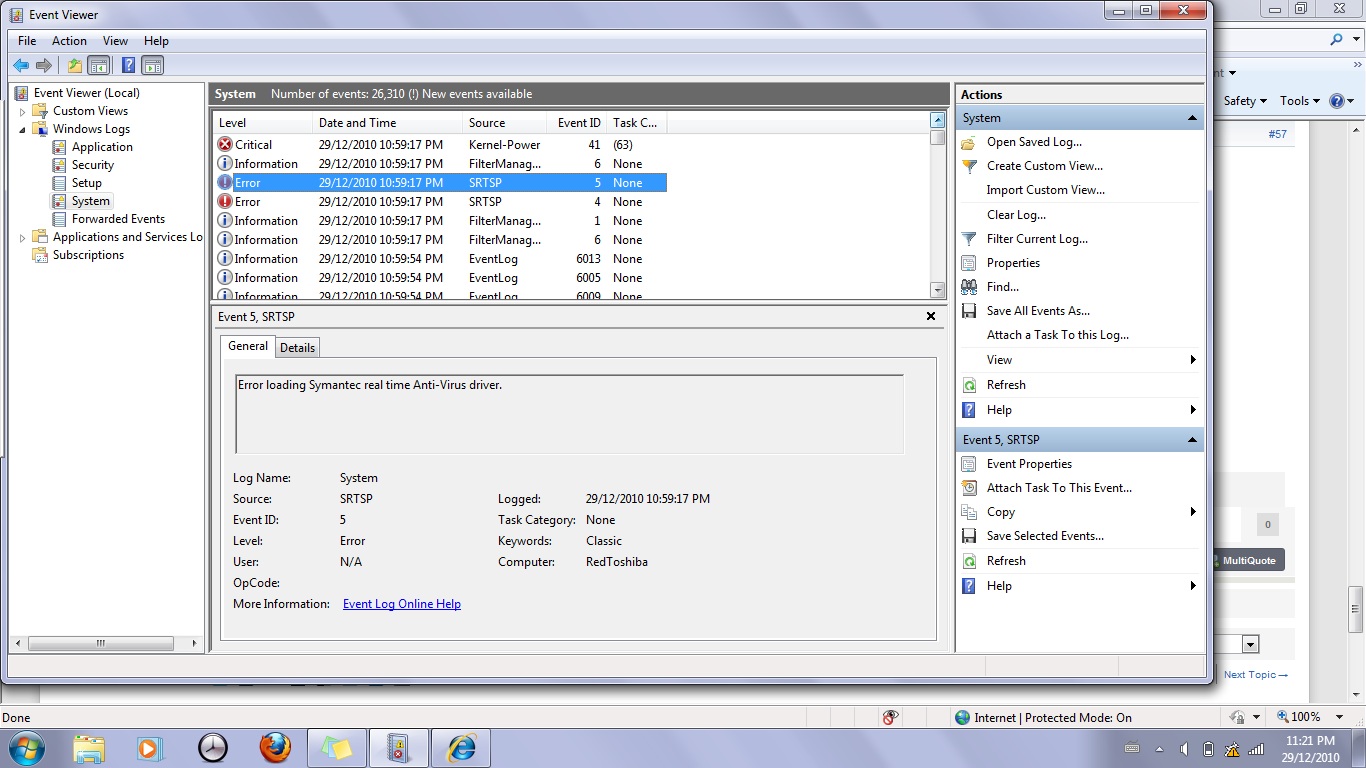This screenshot has width=1366, height=768.
Task: Click Filter Current Log action
Action: coord(1037,239)
